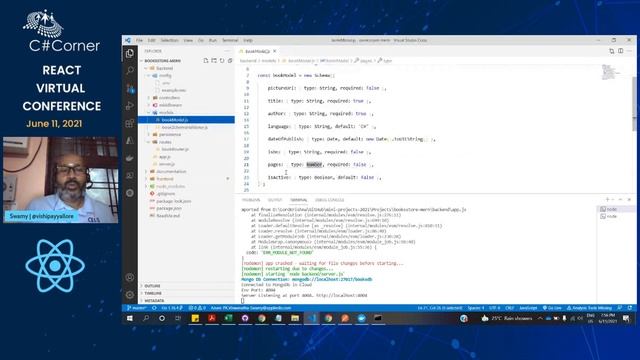Click the Go Live status bar button
640x360 pixels.
pyautogui.click(x=552, y=308)
